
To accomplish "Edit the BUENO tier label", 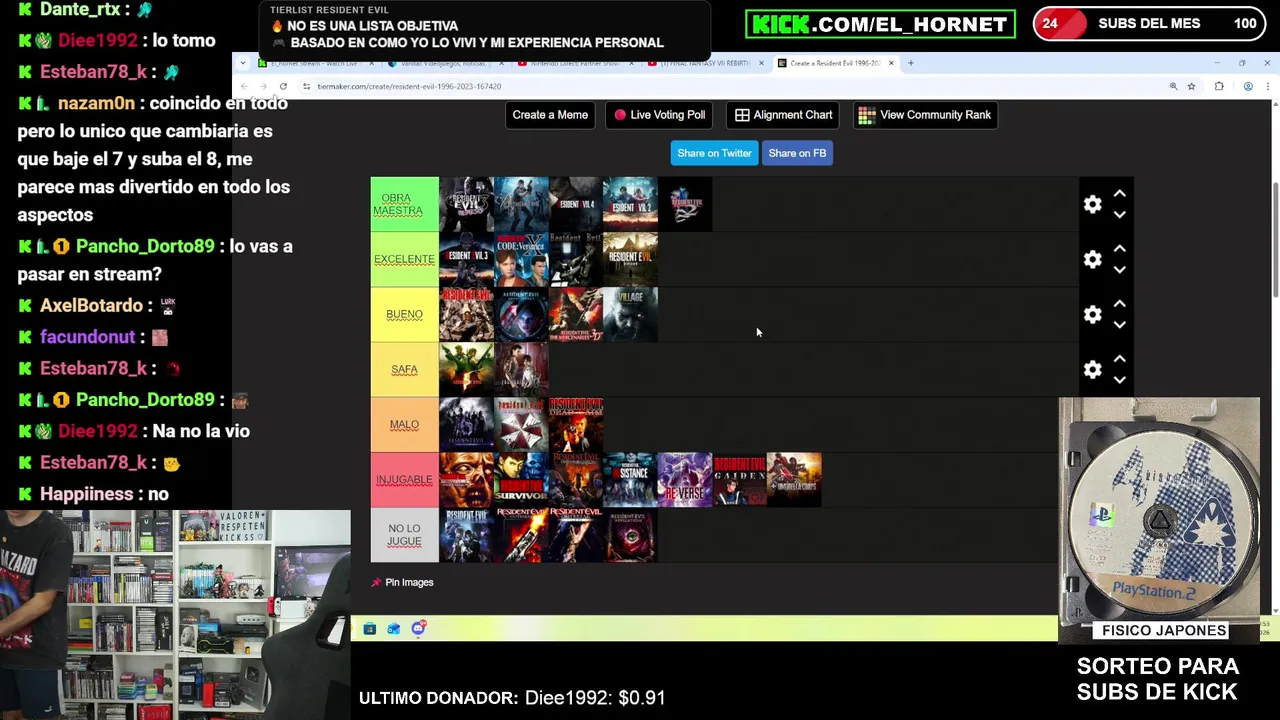I will [x=404, y=314].
